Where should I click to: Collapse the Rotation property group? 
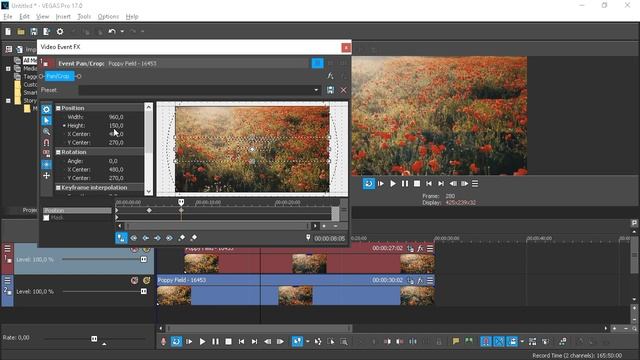coord(58,152)
